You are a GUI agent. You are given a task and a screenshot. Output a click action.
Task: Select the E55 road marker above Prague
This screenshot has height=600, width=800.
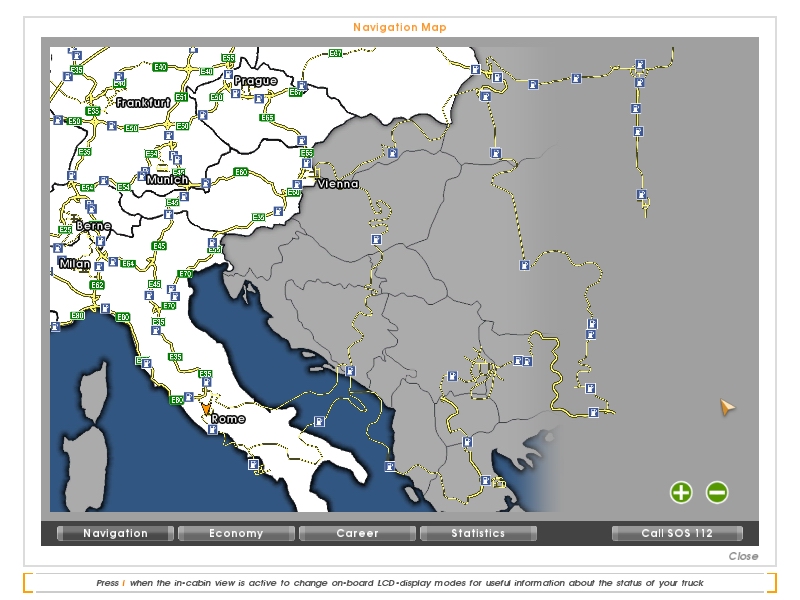point(229,58)
